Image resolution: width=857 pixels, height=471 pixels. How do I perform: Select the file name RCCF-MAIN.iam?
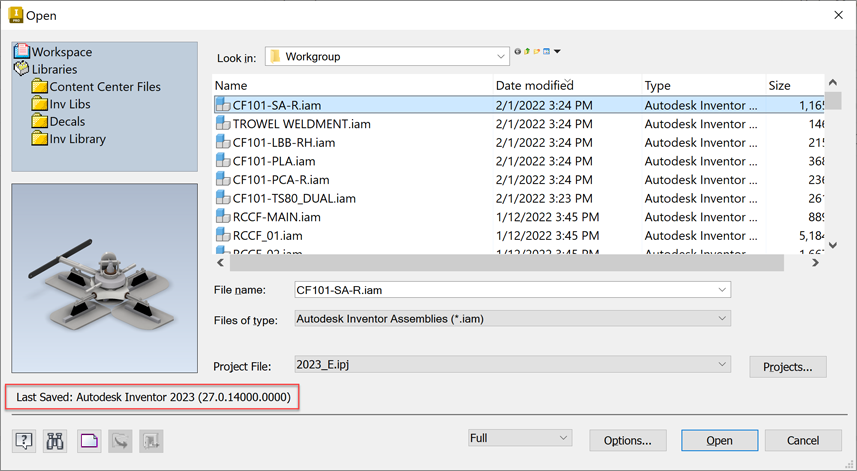click(x=277, y=216)
